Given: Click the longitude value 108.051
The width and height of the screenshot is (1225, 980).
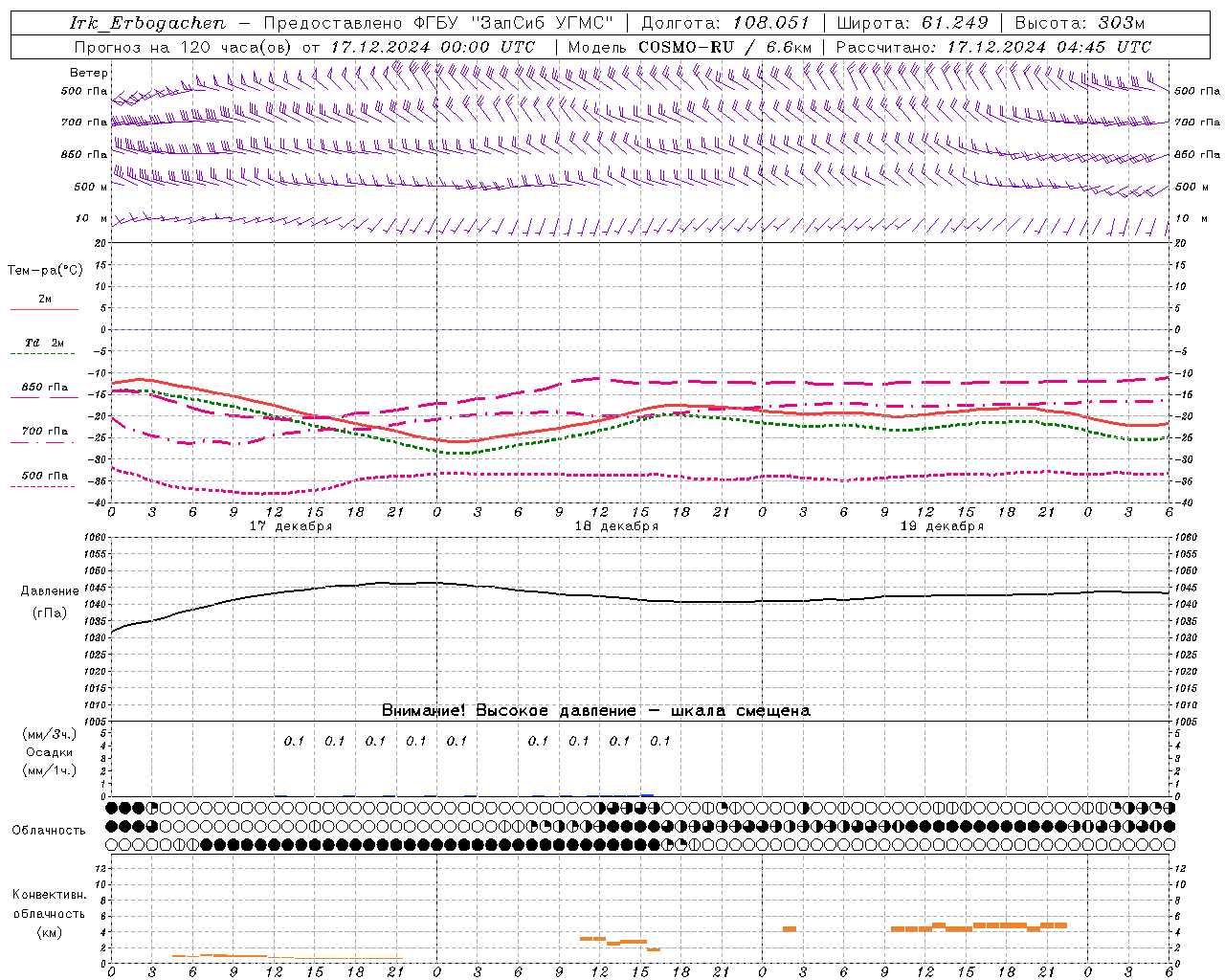Looking at the screenshot, I should tap(770, 23).
